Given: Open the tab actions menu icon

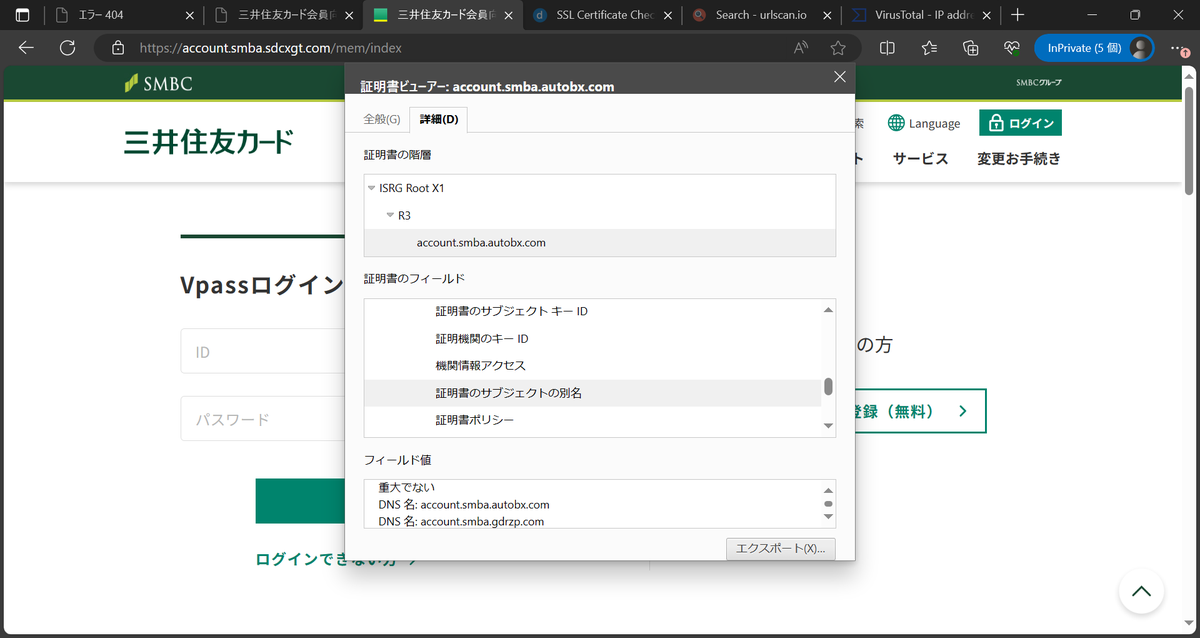Looking at the screenshot, I should pyautogui.click(x=22, y=15).
